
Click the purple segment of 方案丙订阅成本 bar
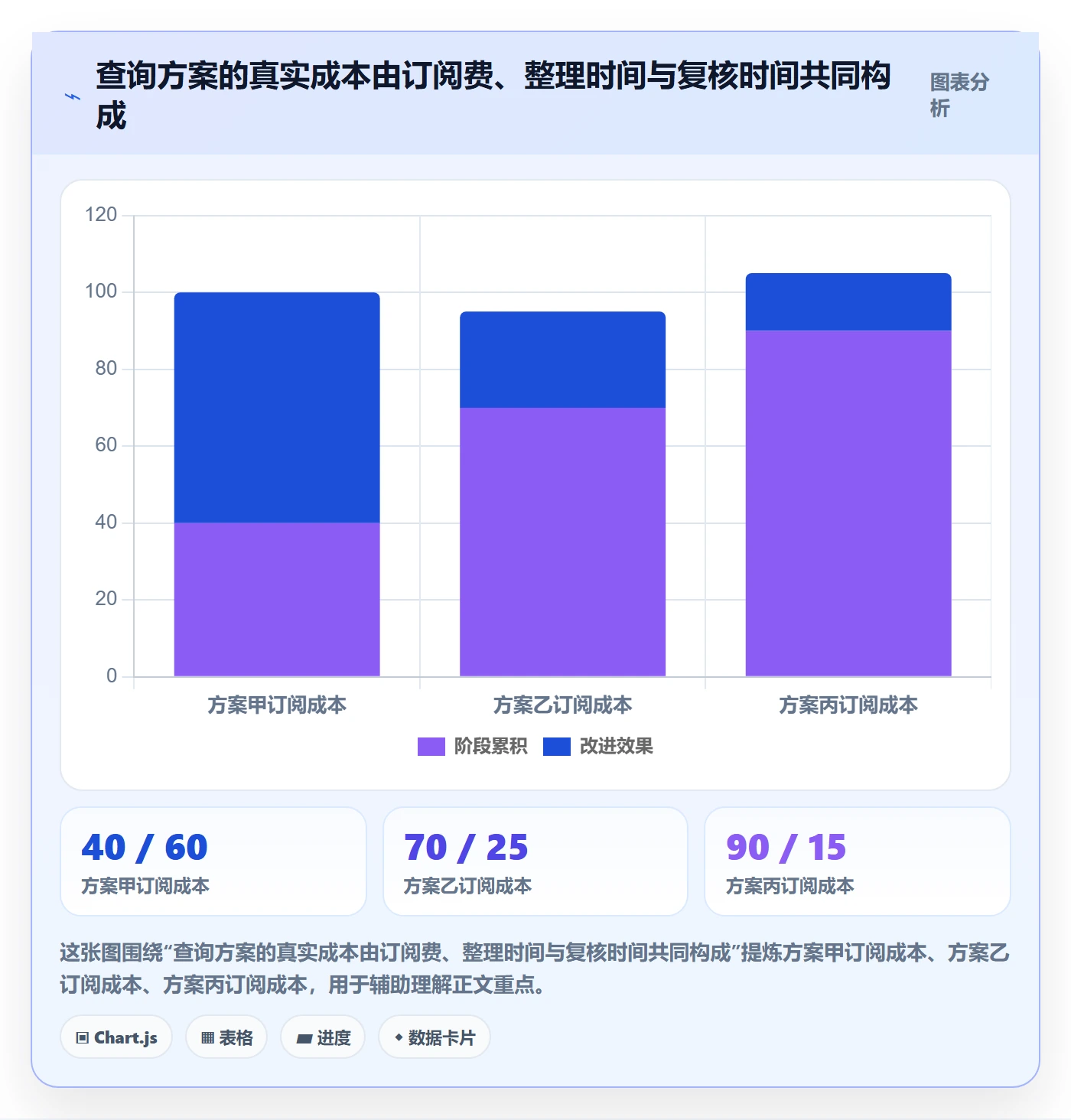(x=848, y=503)
